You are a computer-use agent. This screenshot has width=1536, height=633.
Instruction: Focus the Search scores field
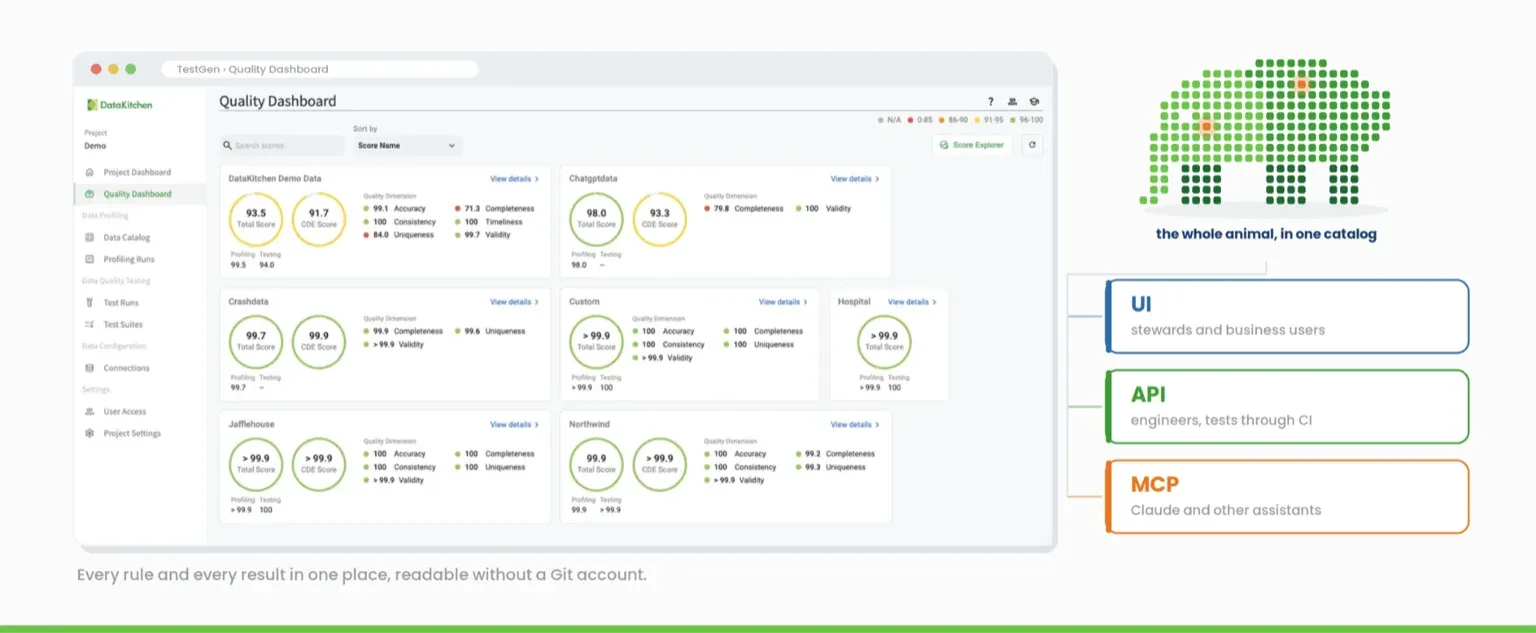283,146
